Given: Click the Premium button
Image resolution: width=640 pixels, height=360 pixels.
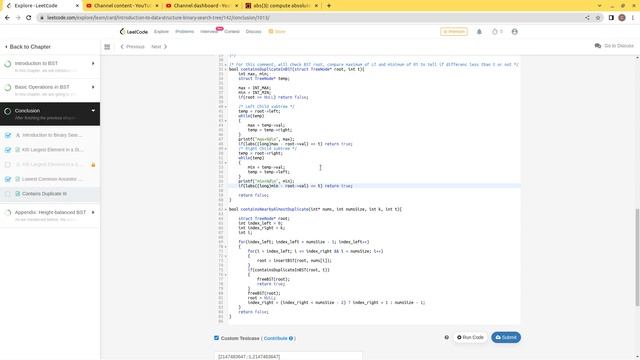Looking at the screenshot, I should 454,31.
